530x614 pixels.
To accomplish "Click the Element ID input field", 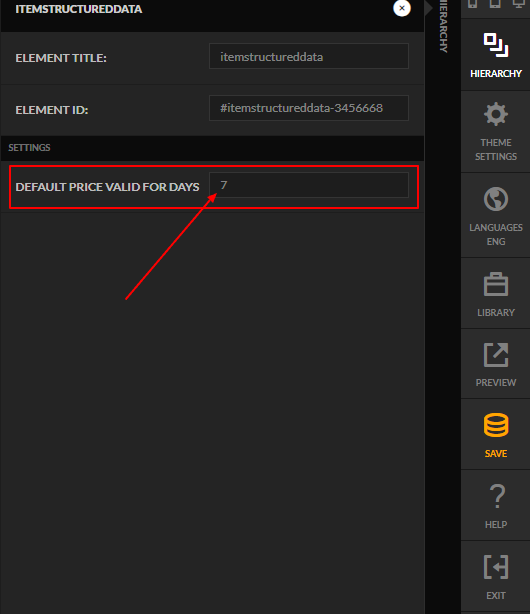I will click(x=309, y=108).
